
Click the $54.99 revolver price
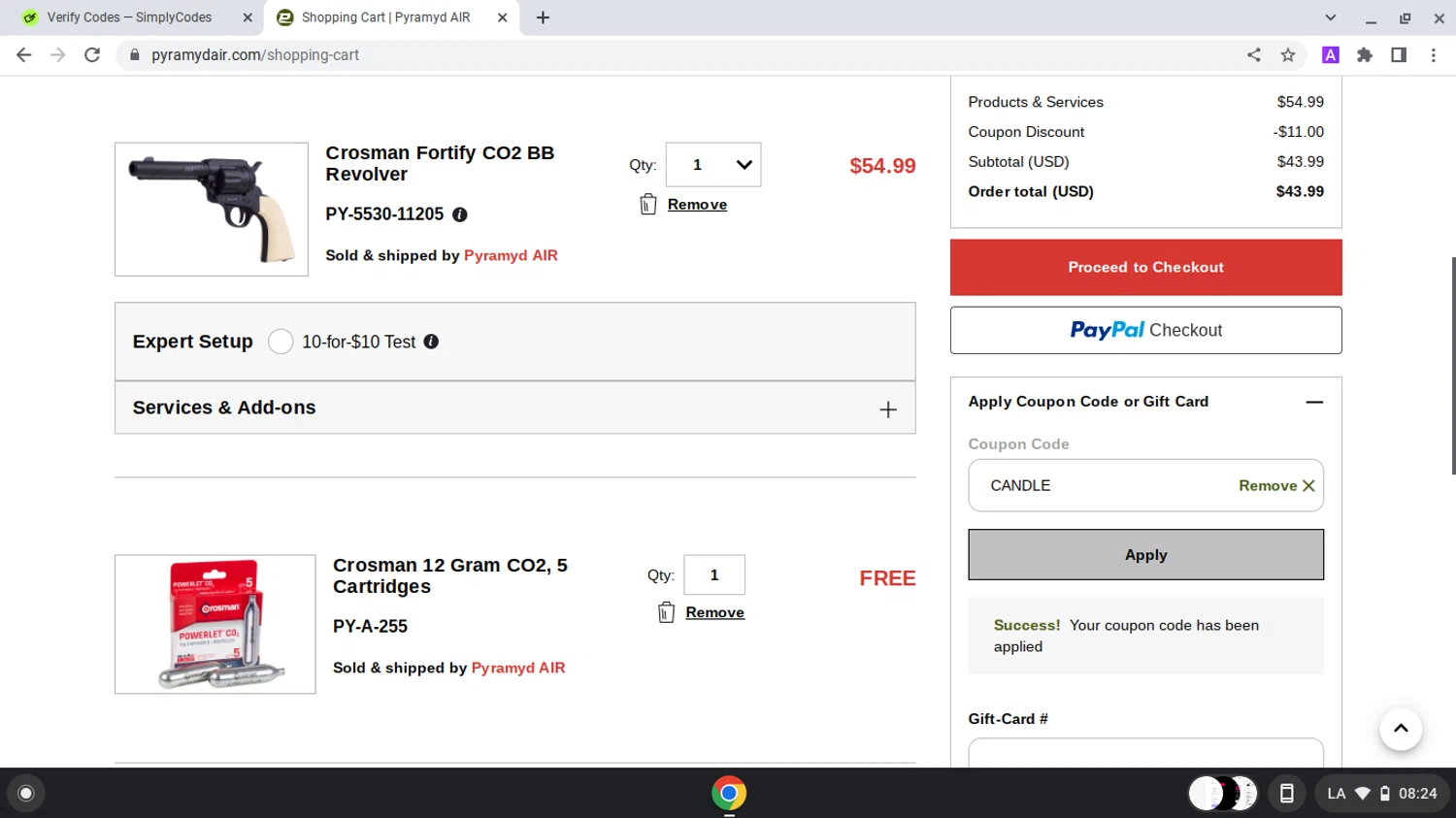click(x=882, y=166)
